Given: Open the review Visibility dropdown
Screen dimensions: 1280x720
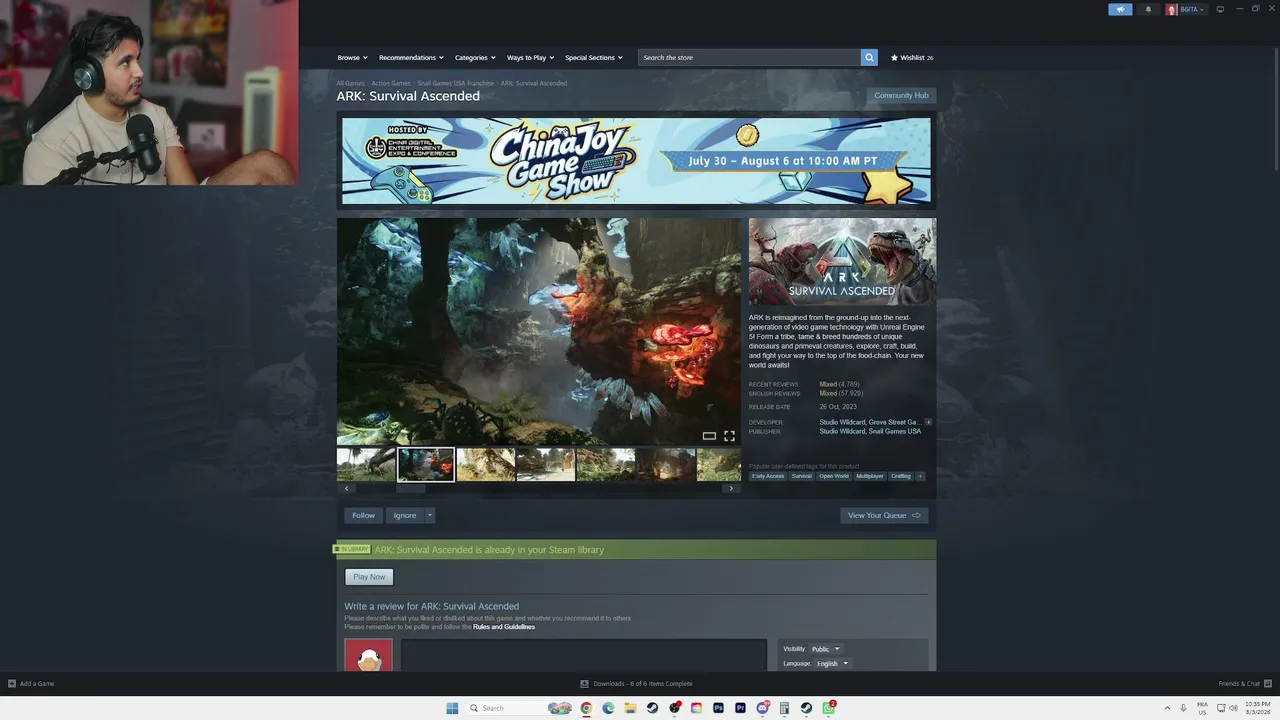Looking at the screenshot, I should tap(825, 649).
